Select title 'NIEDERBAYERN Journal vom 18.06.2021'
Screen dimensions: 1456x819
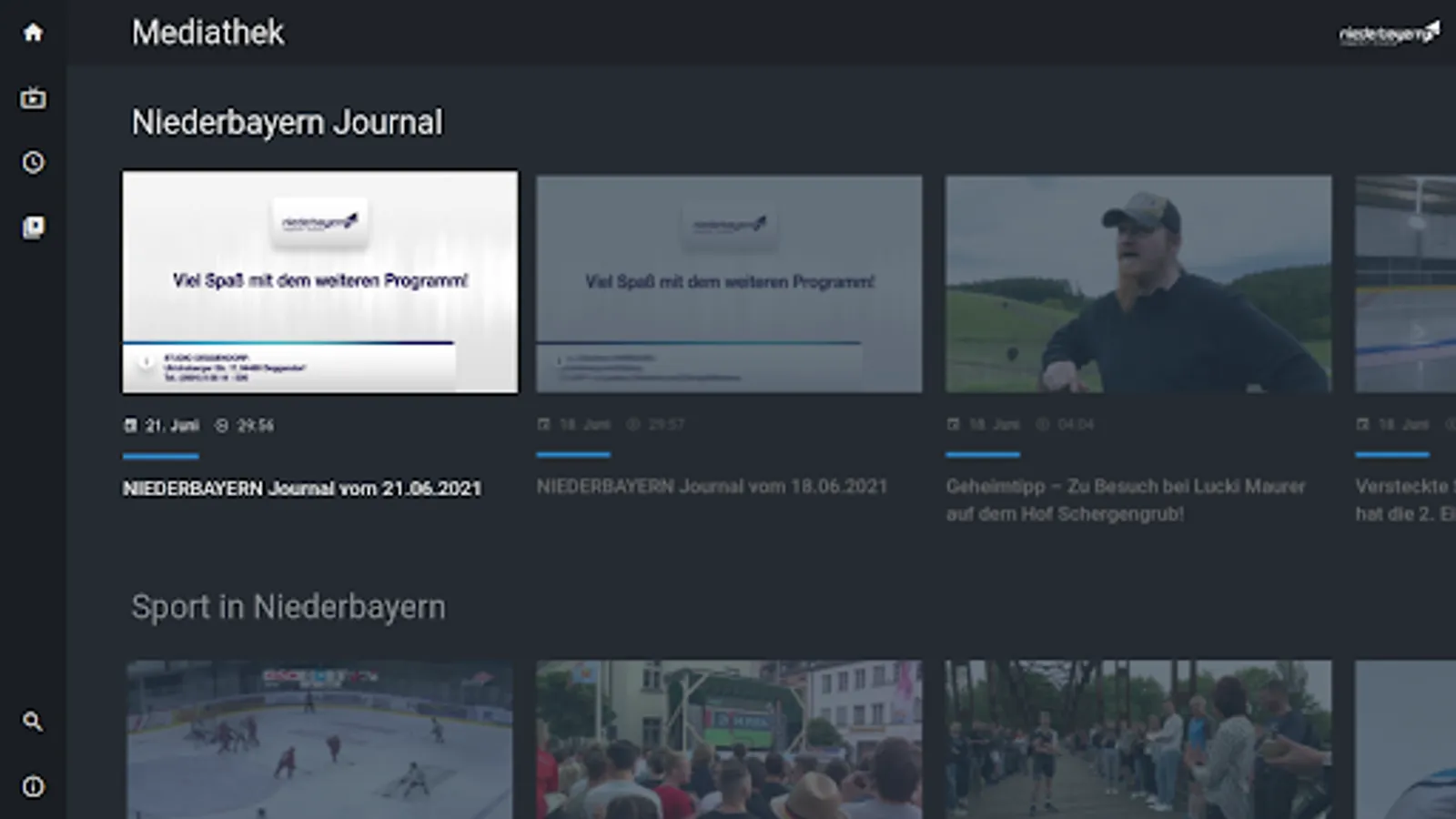coord(712,487)
